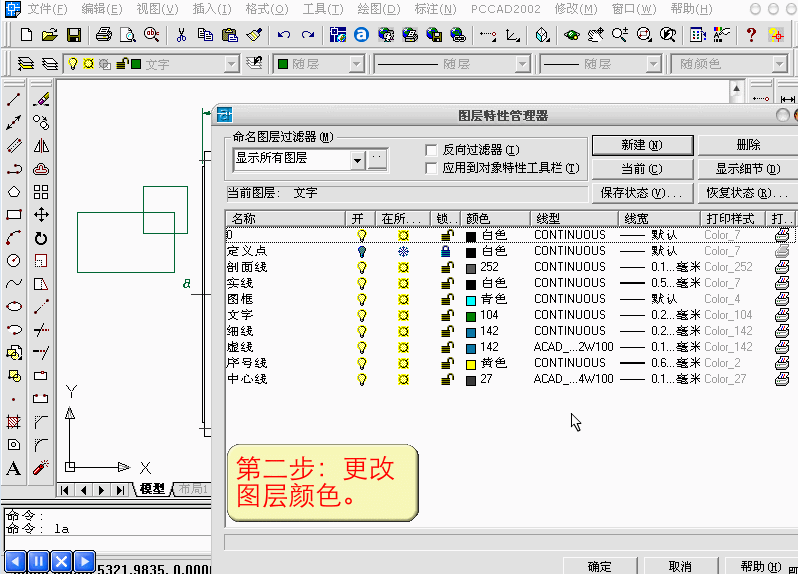This screenshot has width=798, height=574.
Task: Open the 编辑(E) menu
Action: (102, 9)
